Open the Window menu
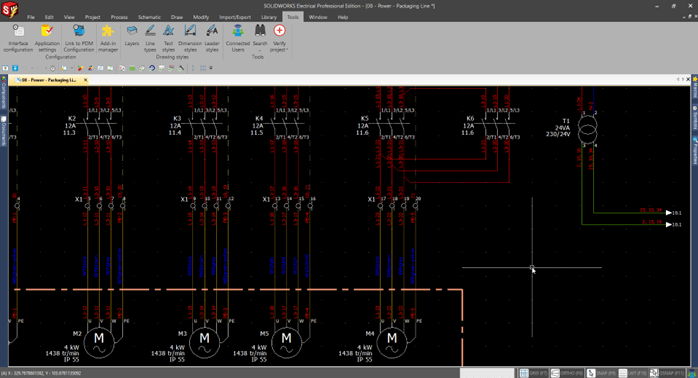The height and width of the screenshot is (378, 698). 318,17
